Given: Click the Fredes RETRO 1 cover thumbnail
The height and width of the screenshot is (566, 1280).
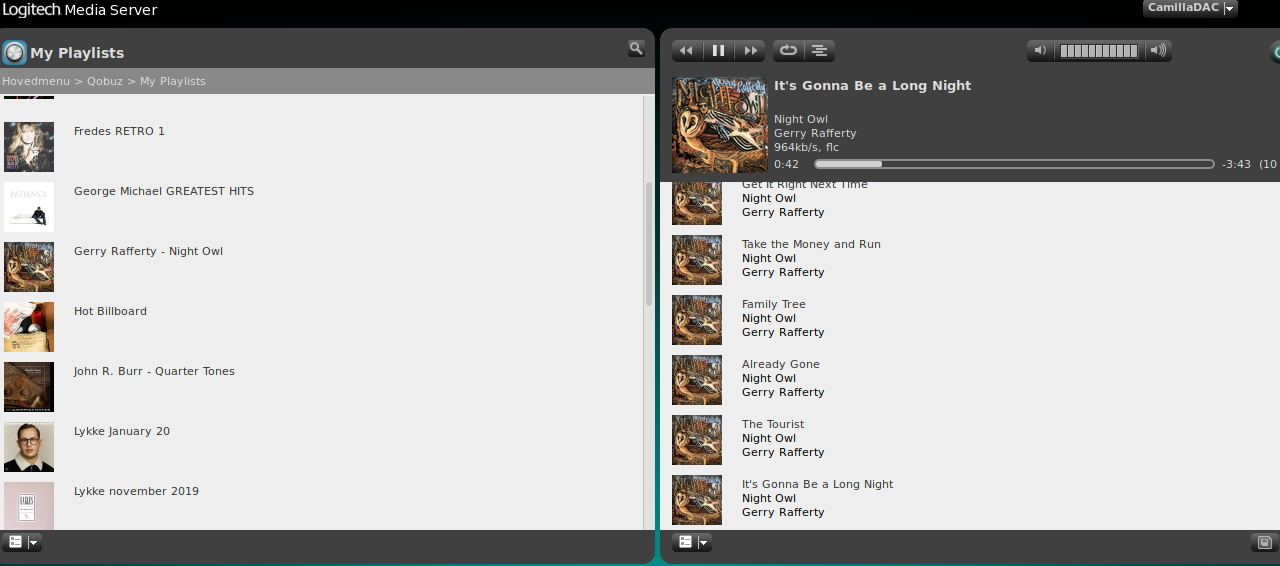Looking at the screenshot, I should tap(29, 147).
